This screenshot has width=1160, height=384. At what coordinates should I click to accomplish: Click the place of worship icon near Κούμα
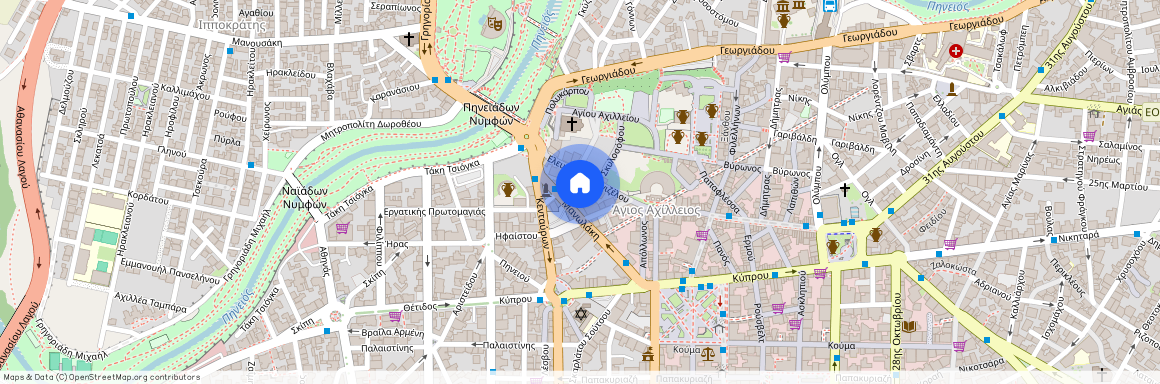[x=648, y=354]
